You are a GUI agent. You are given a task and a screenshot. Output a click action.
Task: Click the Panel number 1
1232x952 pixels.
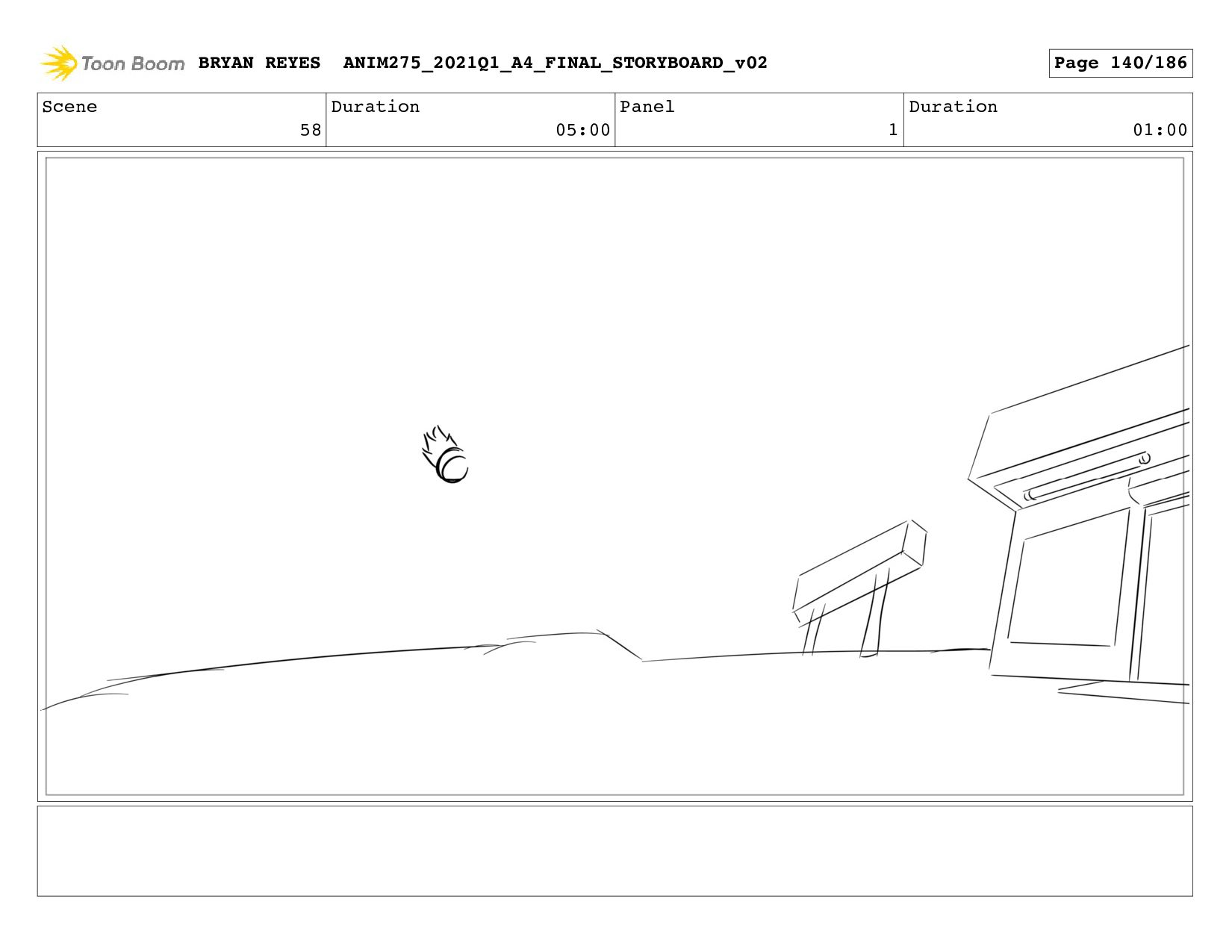click(x=893, y=130)
